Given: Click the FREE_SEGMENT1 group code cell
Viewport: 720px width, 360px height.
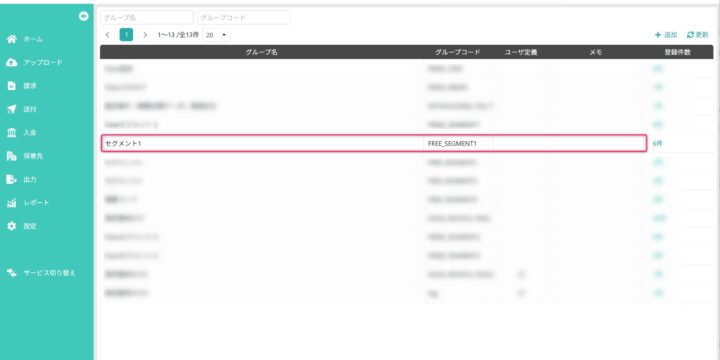Looking at the screenshot, I should pyautogui.click(x=458, y=143).
